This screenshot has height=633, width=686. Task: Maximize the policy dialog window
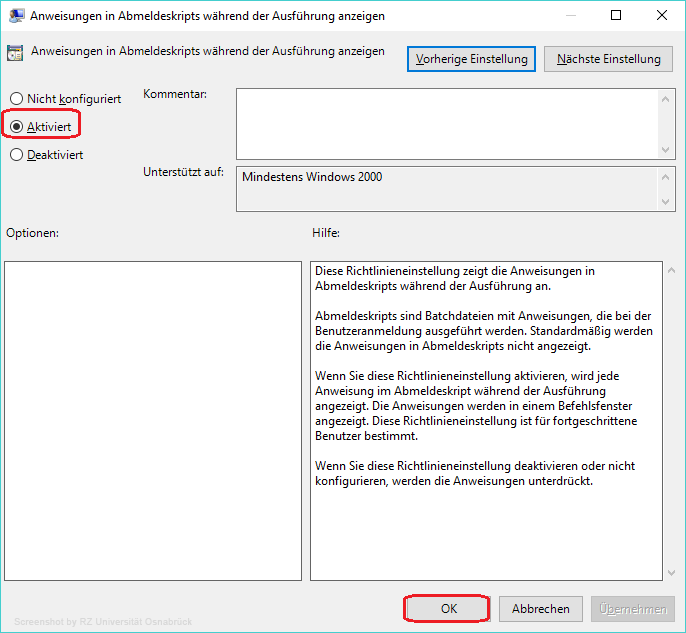[616, 16]
